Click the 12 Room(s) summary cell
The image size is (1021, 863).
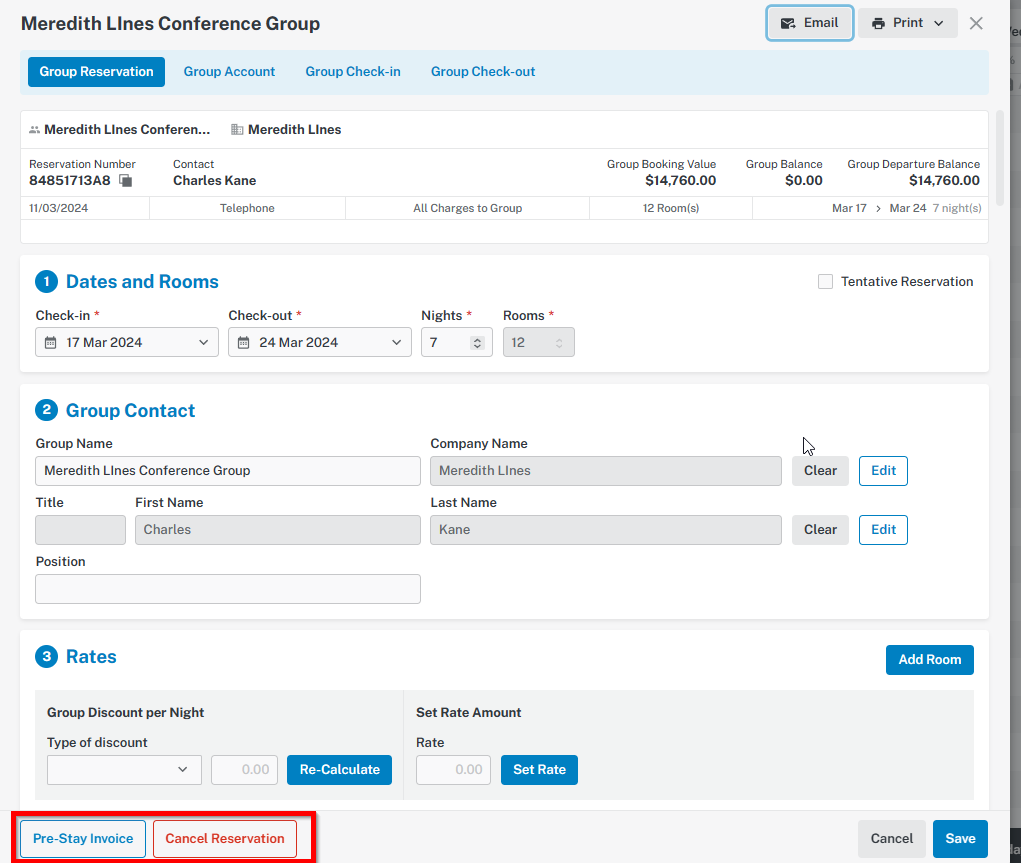671,208
